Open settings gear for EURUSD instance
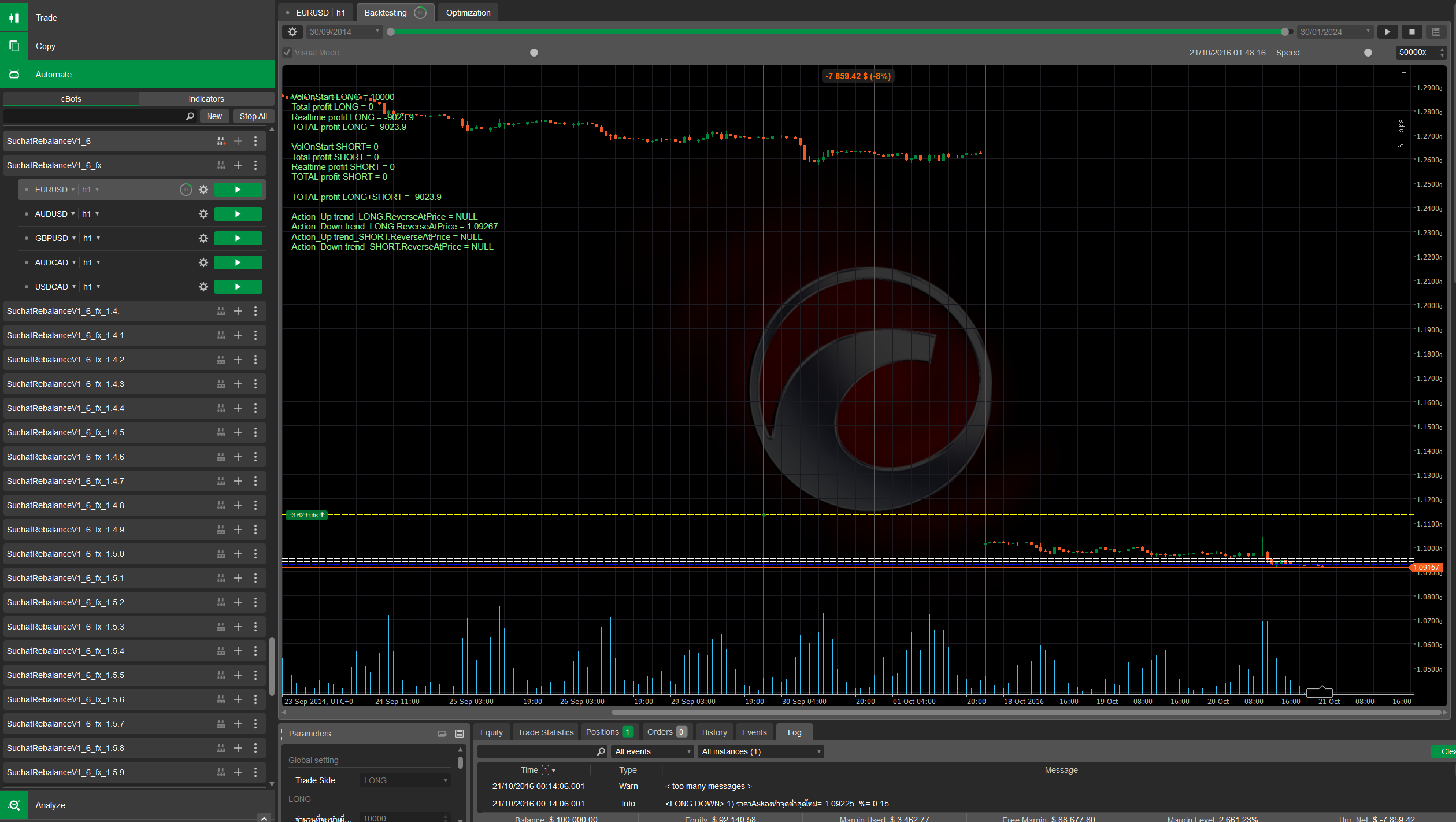1456x822 pixels. [203, 190]
